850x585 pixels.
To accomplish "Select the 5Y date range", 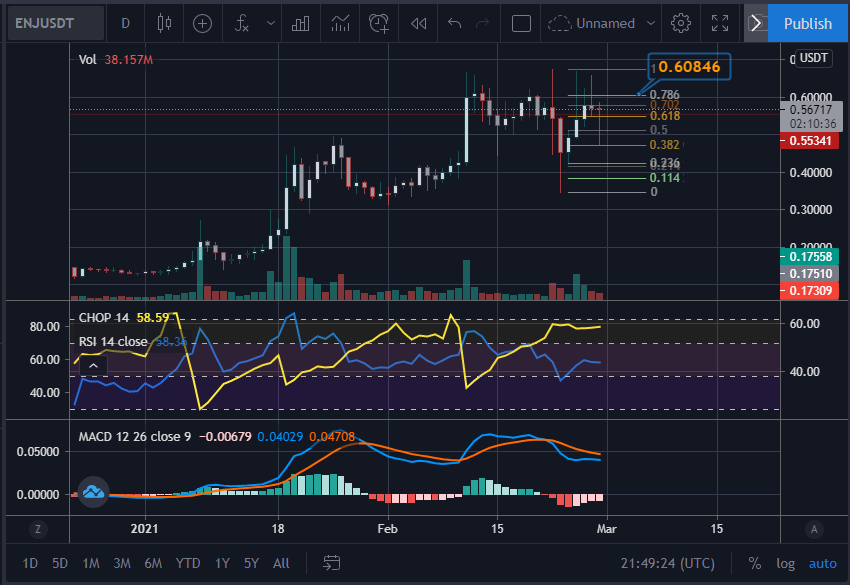I will tap(251, 563).
